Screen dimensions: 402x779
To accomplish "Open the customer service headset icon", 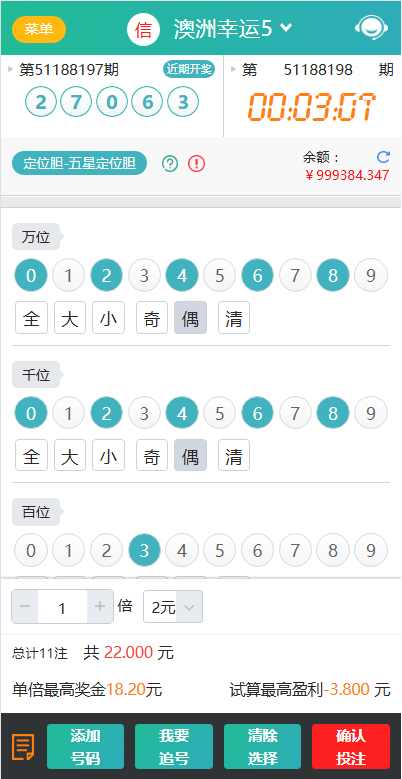I will (x=372, y=28).
